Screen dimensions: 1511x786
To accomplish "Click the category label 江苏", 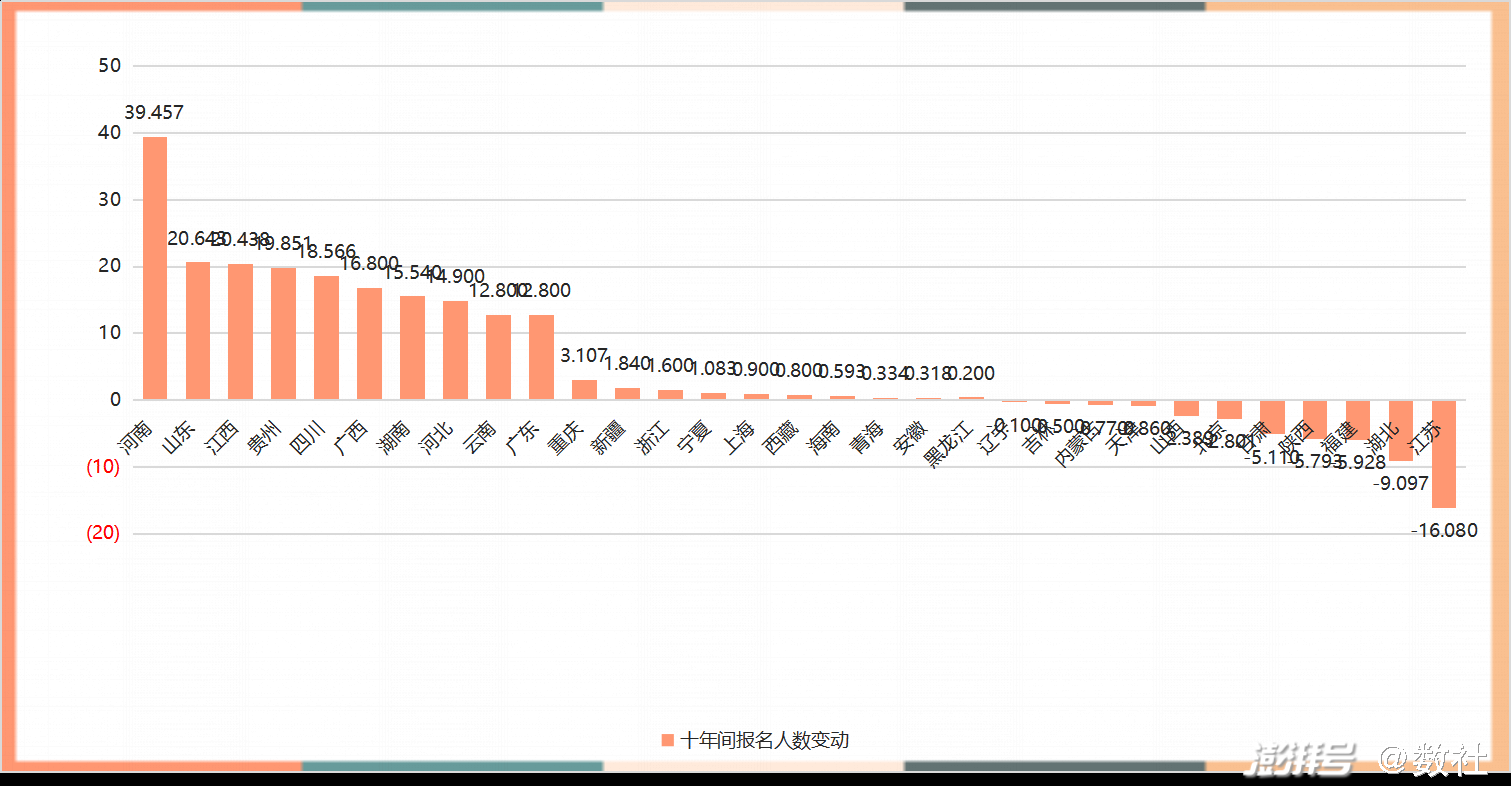I will coord(1423,439).
